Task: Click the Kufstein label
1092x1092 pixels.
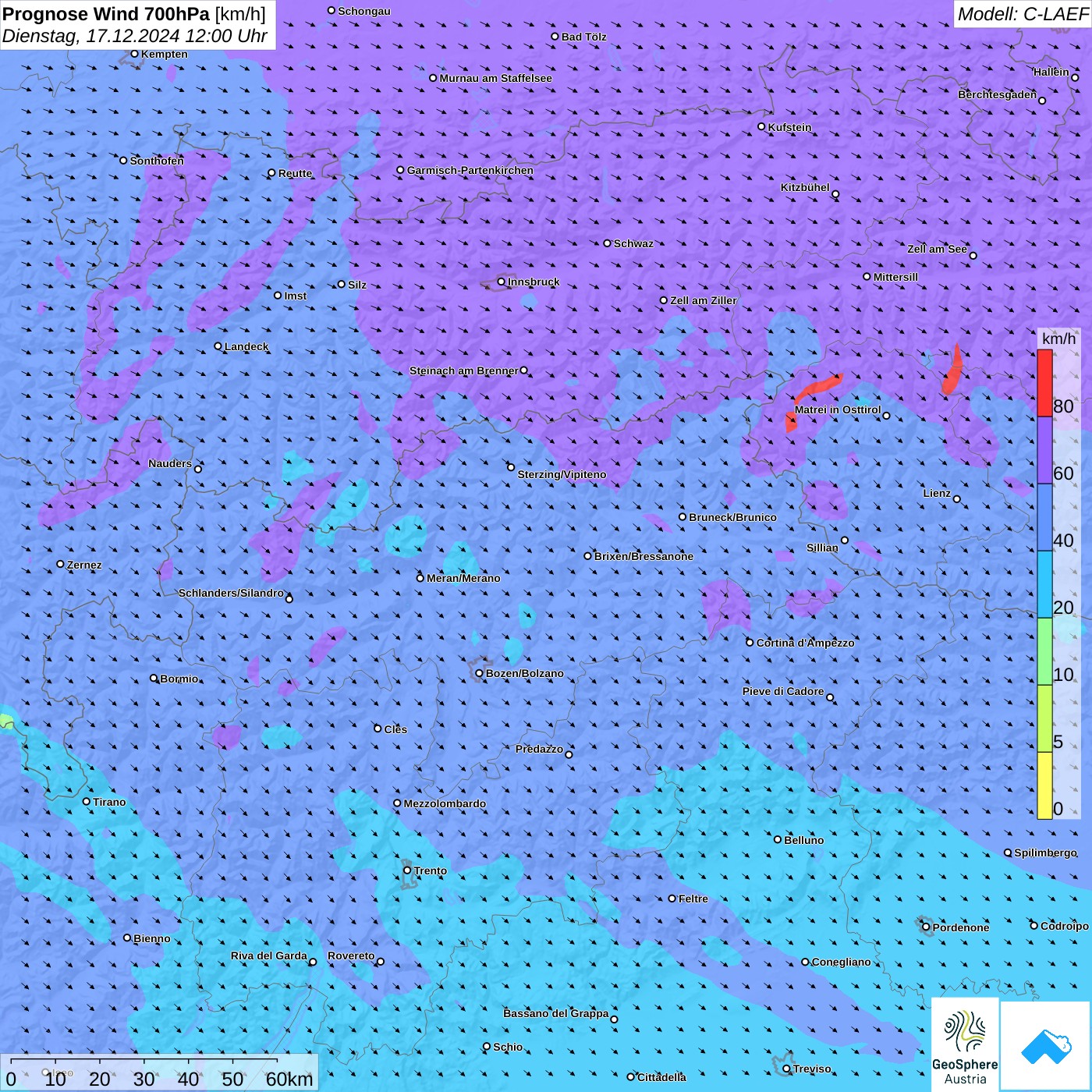Action: click(789, 127)
